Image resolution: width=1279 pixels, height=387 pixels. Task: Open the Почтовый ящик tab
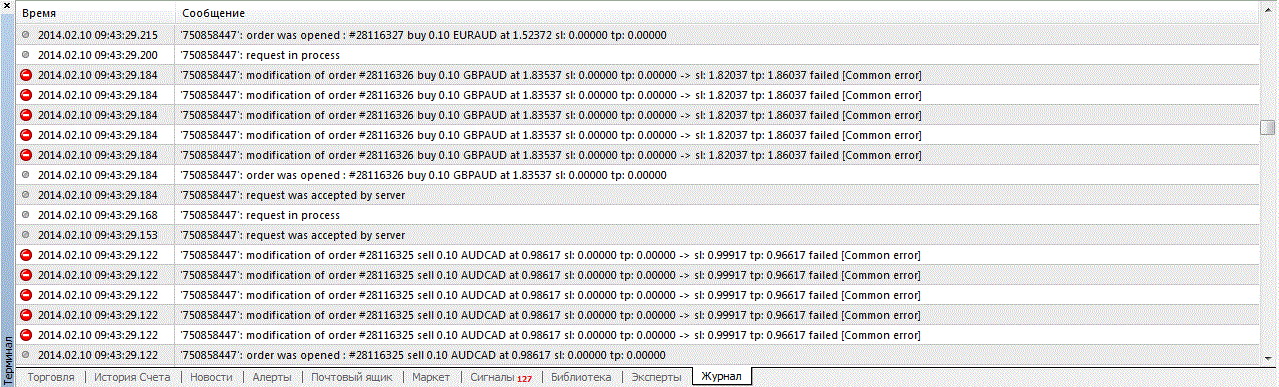pyautogui.click(x=351, y=377)
